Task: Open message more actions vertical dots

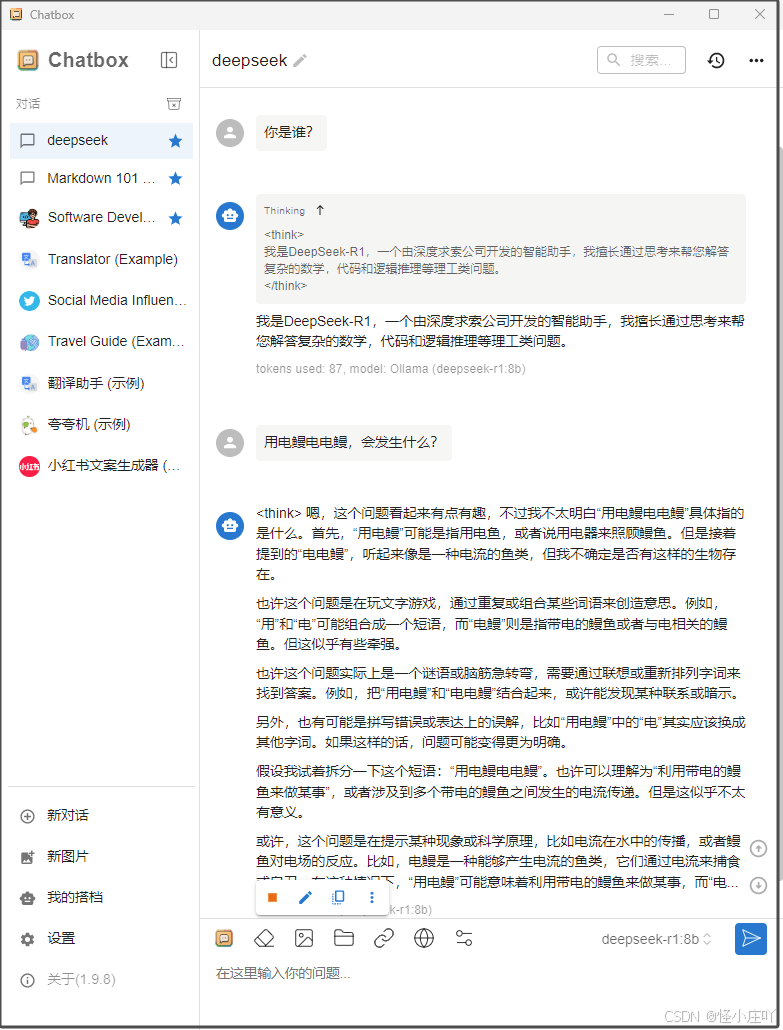Action: 372,897
